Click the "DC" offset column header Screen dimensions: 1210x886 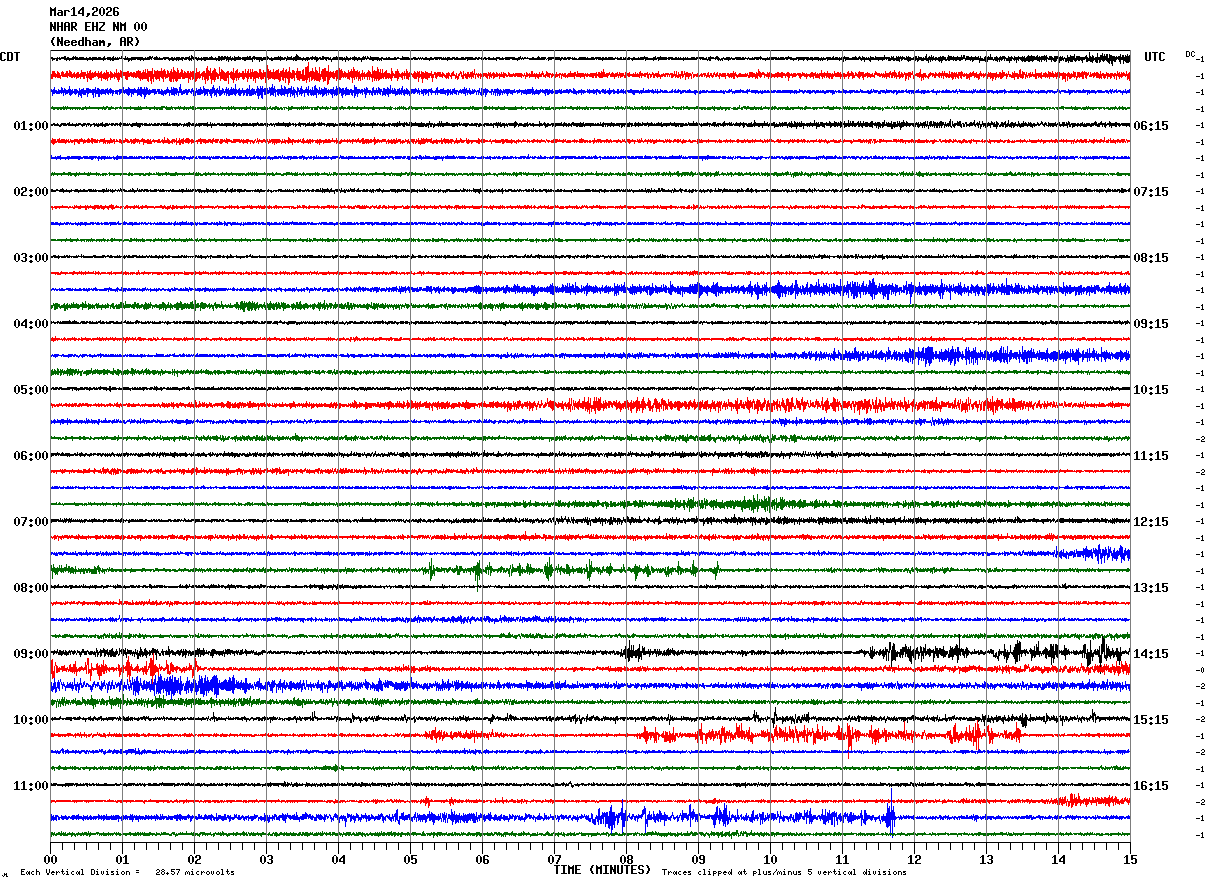[x=1190, y=54]
